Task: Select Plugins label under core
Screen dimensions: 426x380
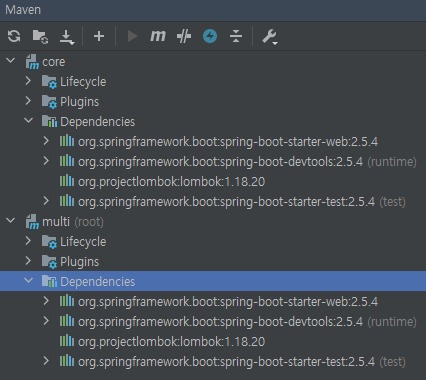Action: 80,102
